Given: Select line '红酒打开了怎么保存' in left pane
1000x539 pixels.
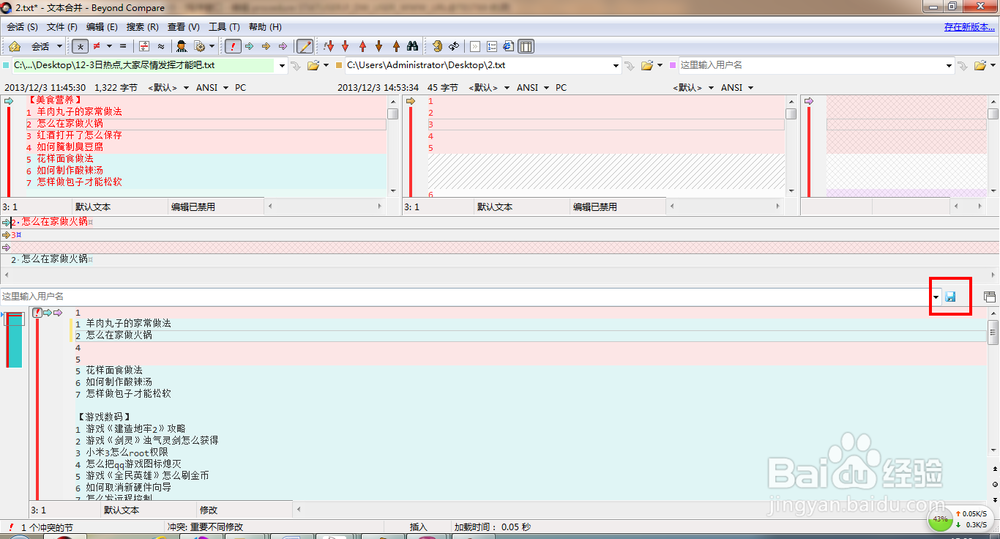Looking at the screenshot, I should (x=79, y=135).
